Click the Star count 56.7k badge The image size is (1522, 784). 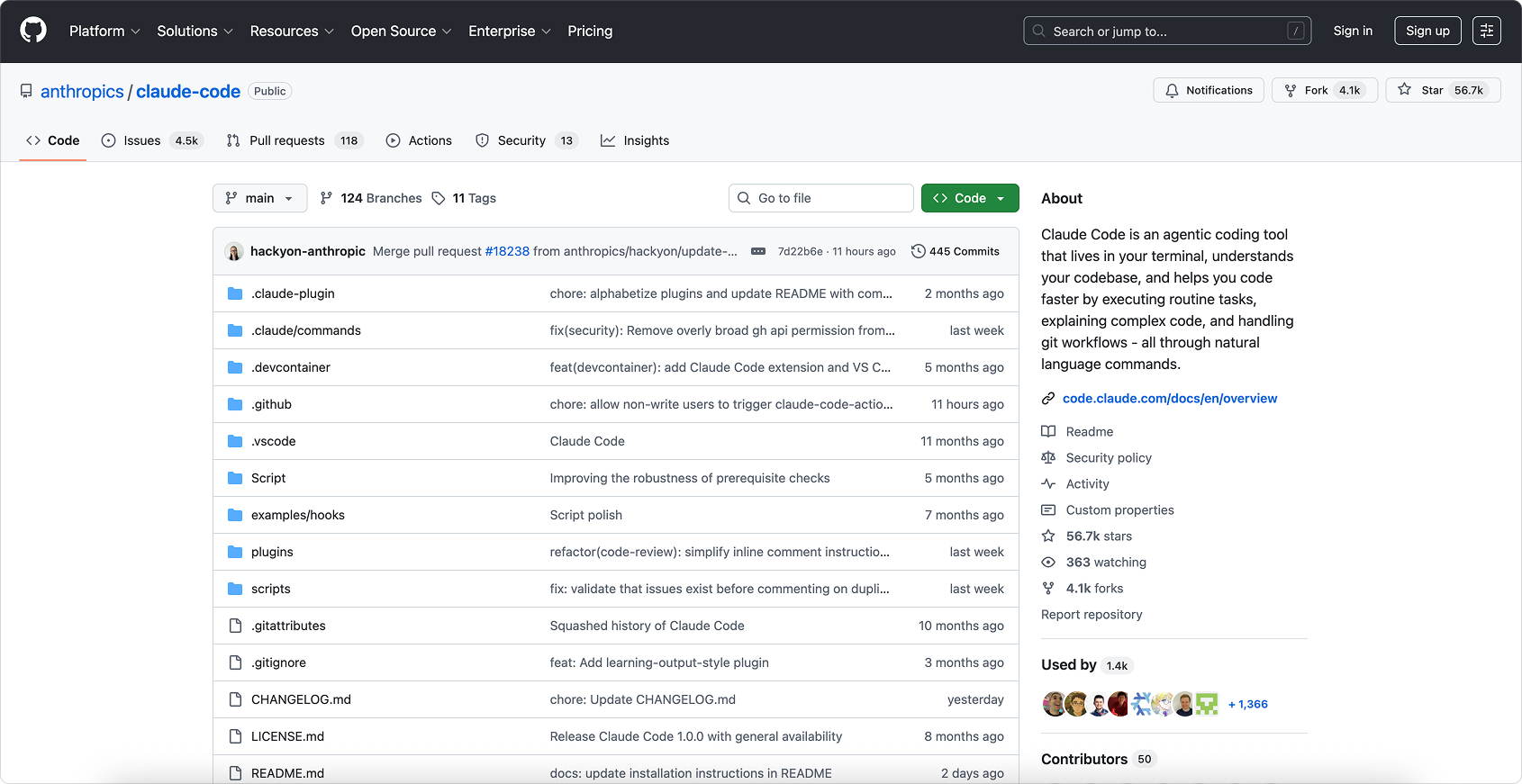[1468, 90]
